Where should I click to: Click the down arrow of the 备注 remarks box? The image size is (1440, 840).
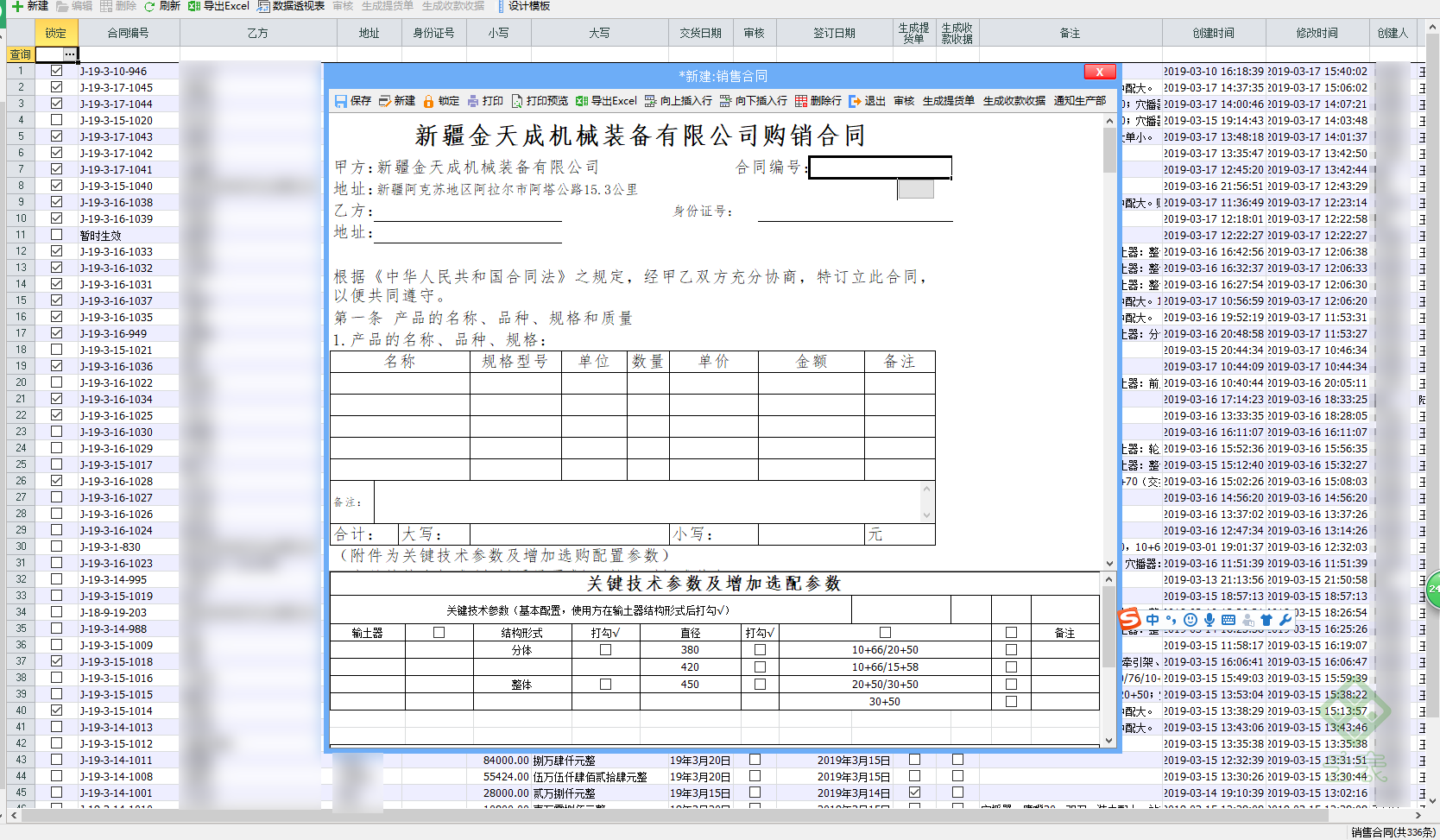926,515
